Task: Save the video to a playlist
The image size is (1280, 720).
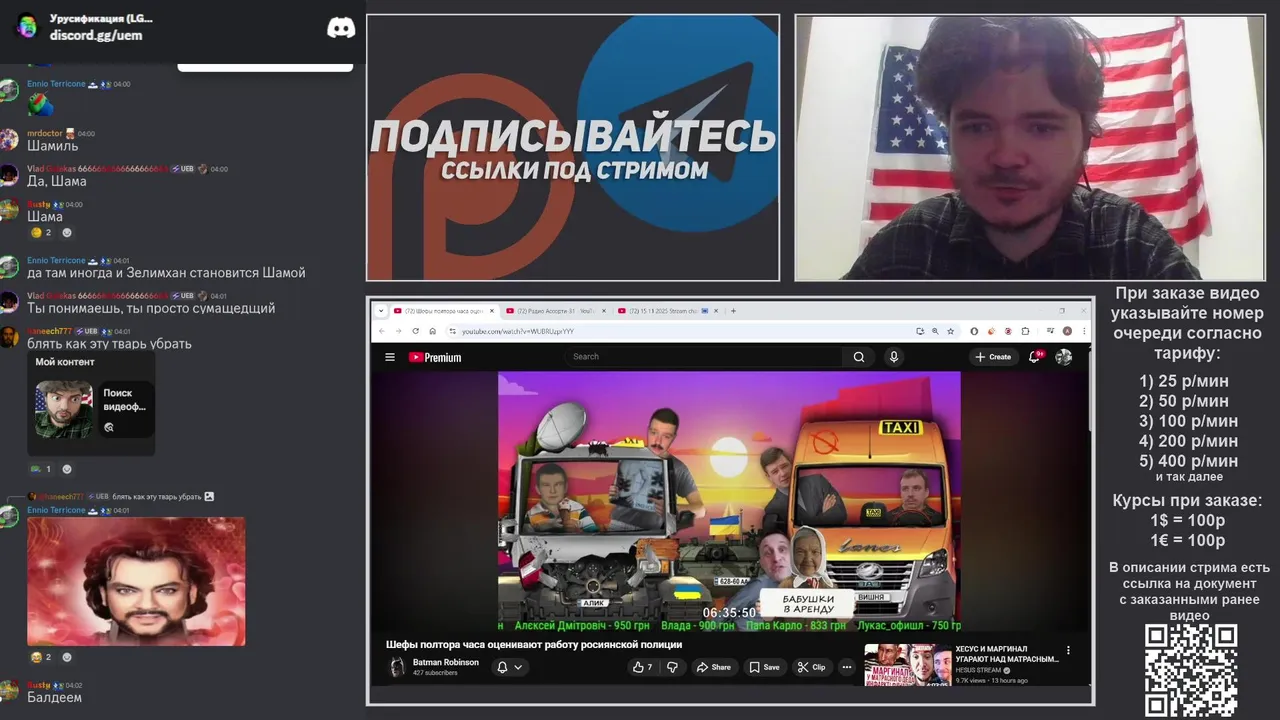Action: coord(764,667)
